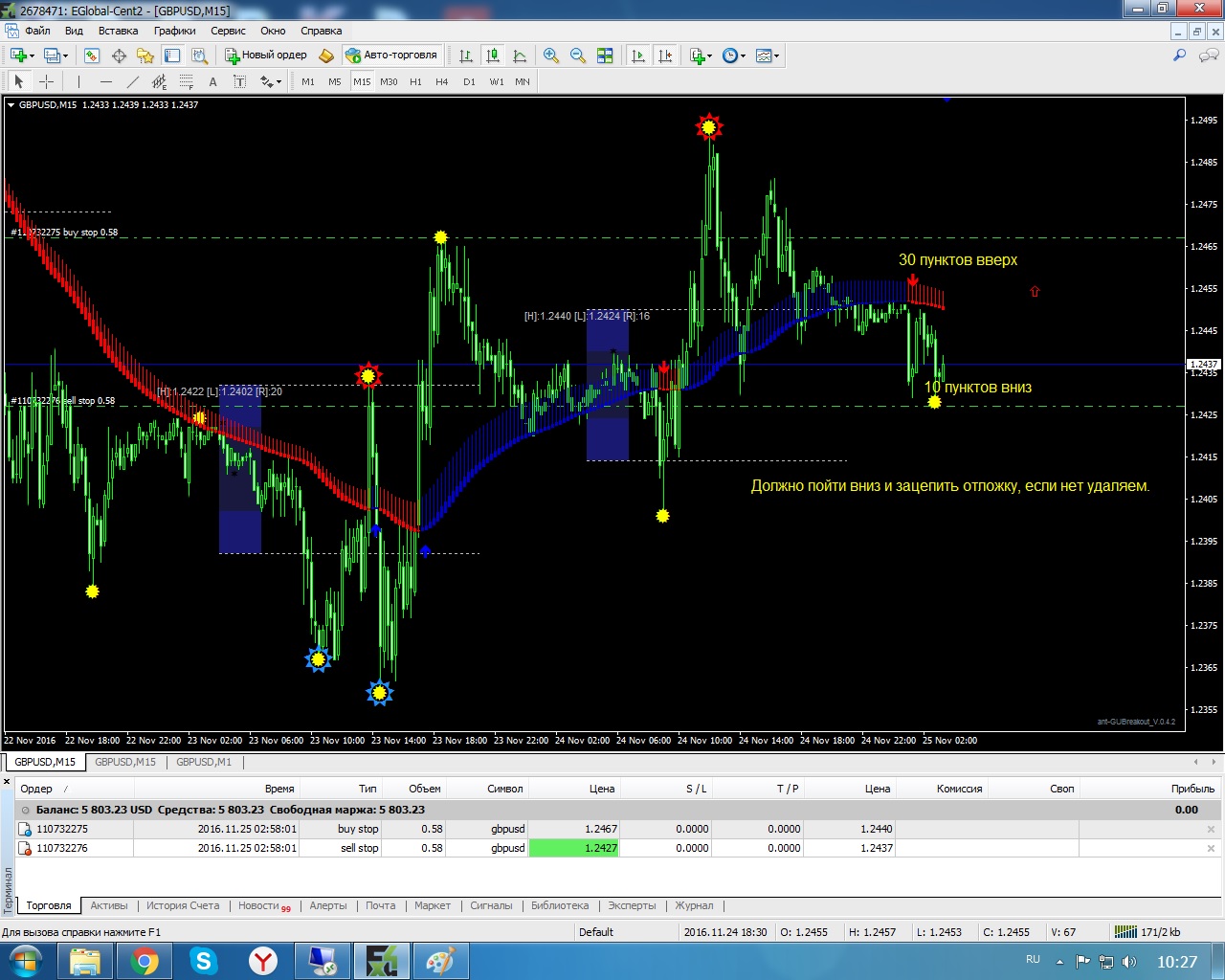The height and width of the screenshot is (980, 1225).
Task: Open the Сервис menu
Action: (228, 31)
